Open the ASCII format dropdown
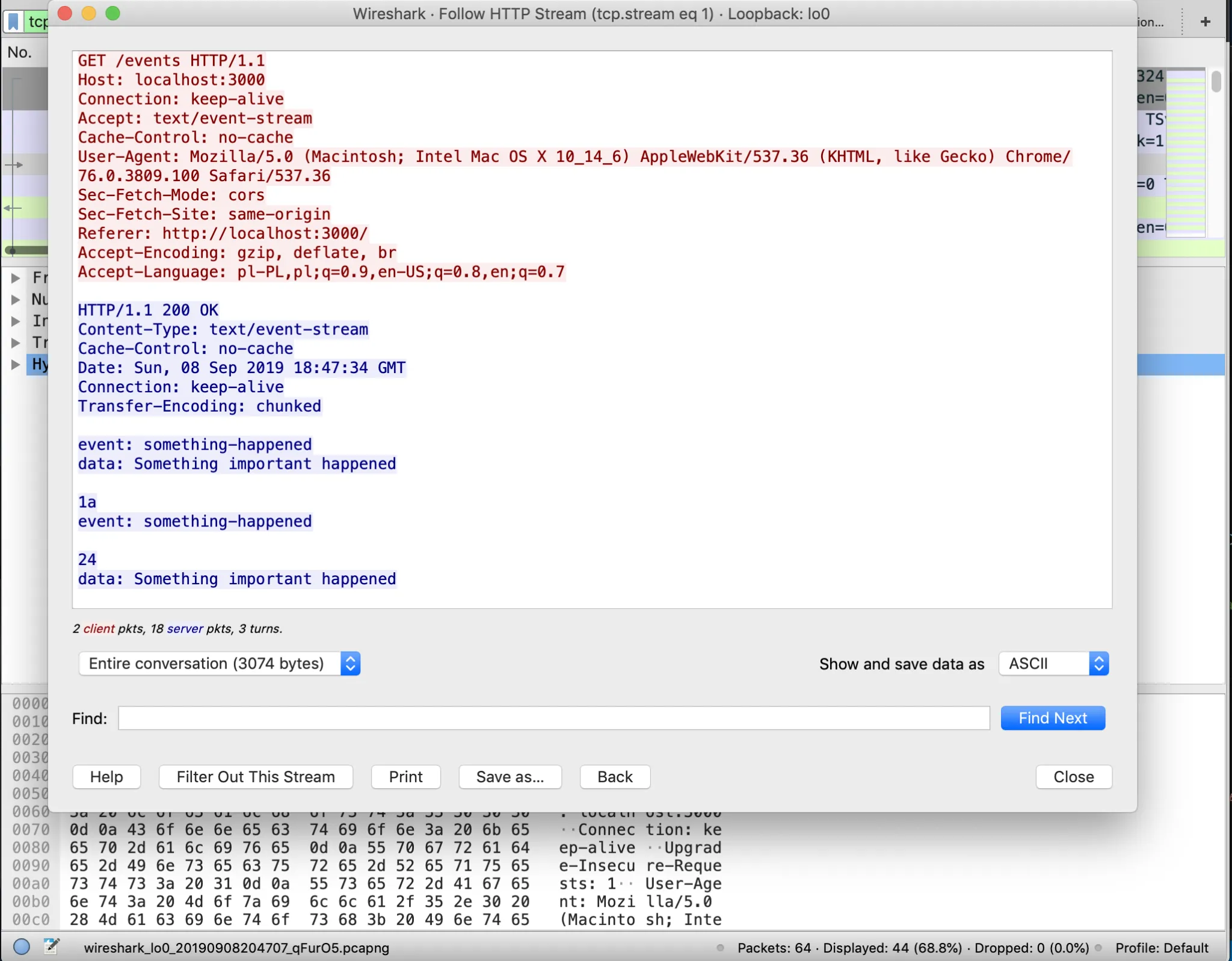Screen dimensions: 1232x961 click(x=1053, y=663)
